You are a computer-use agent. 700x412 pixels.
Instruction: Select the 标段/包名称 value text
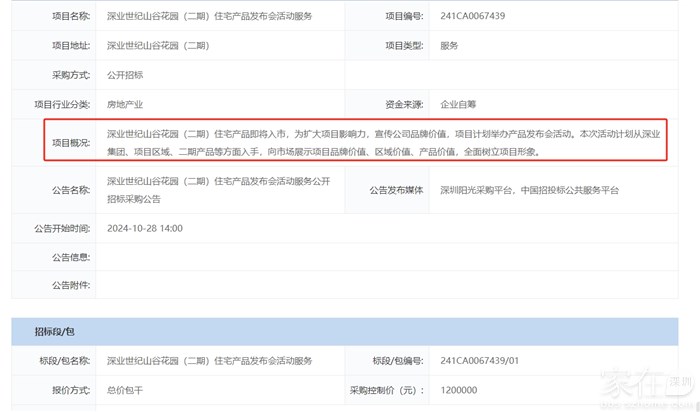click(209, 360)
